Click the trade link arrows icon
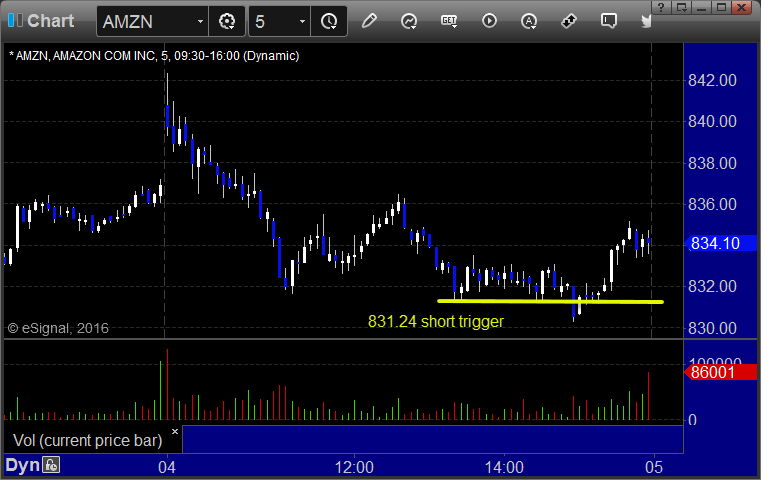 569,21
